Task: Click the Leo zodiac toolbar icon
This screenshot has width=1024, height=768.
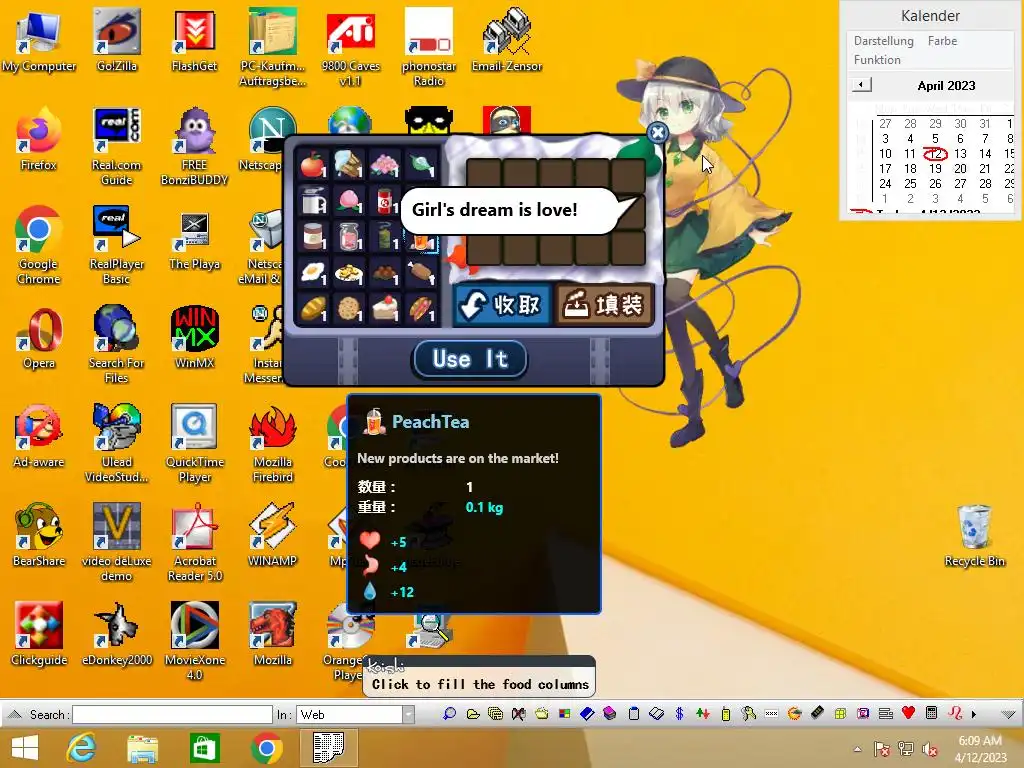Action: [955, 713]
